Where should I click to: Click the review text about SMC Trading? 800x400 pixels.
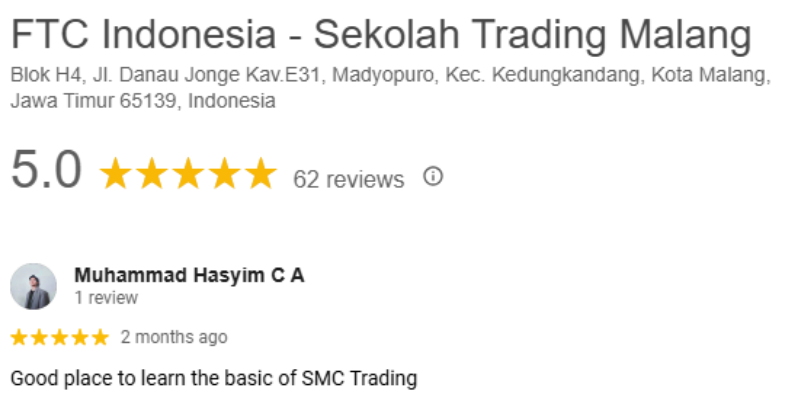213,379
